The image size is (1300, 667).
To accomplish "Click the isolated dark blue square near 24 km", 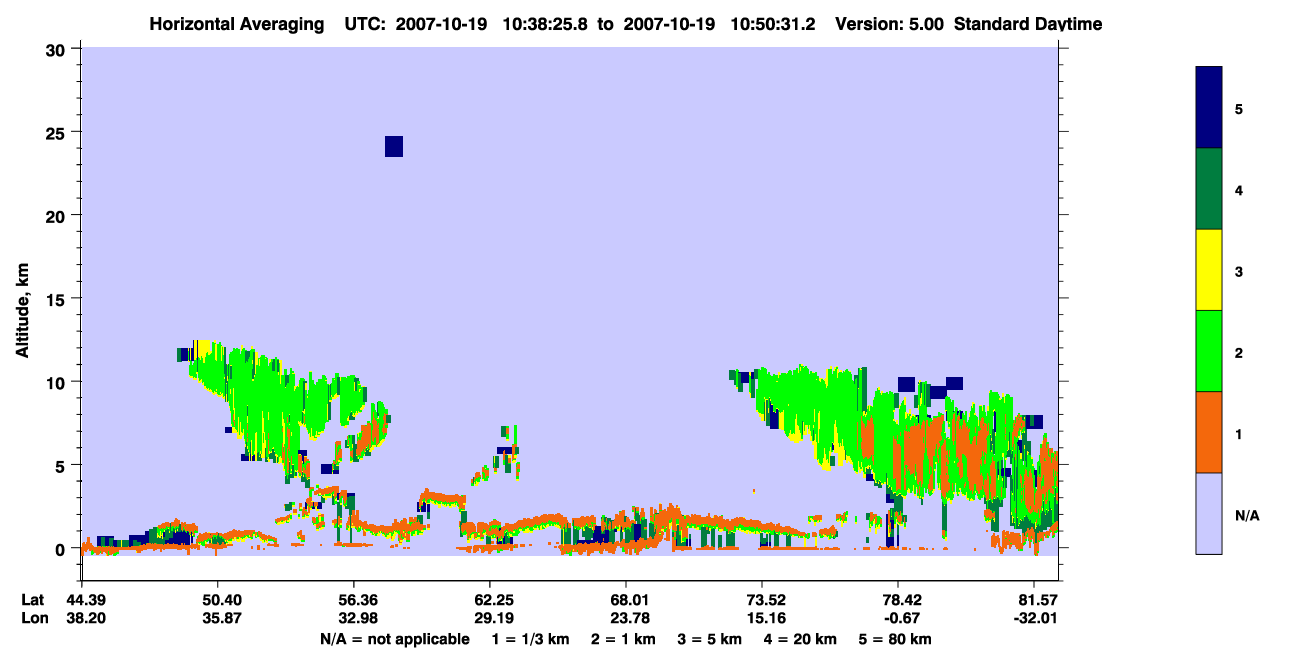I will tap(394, 147).
